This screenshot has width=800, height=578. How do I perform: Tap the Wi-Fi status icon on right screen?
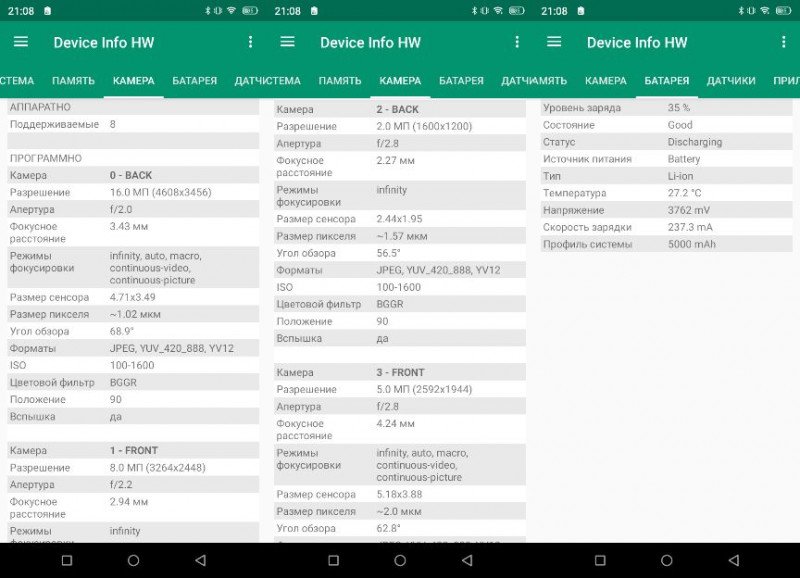(765, 11)
